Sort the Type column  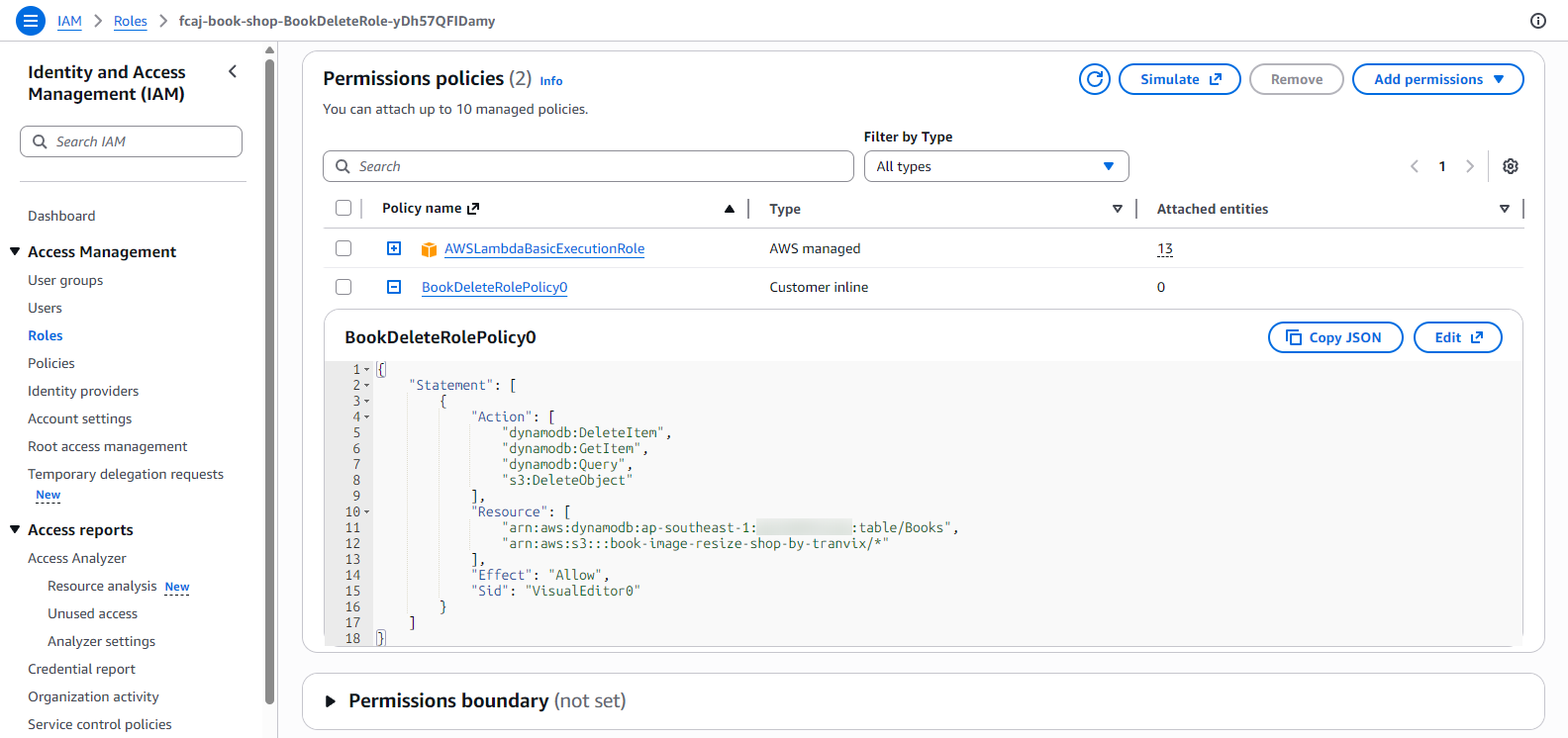point(1118,209)
